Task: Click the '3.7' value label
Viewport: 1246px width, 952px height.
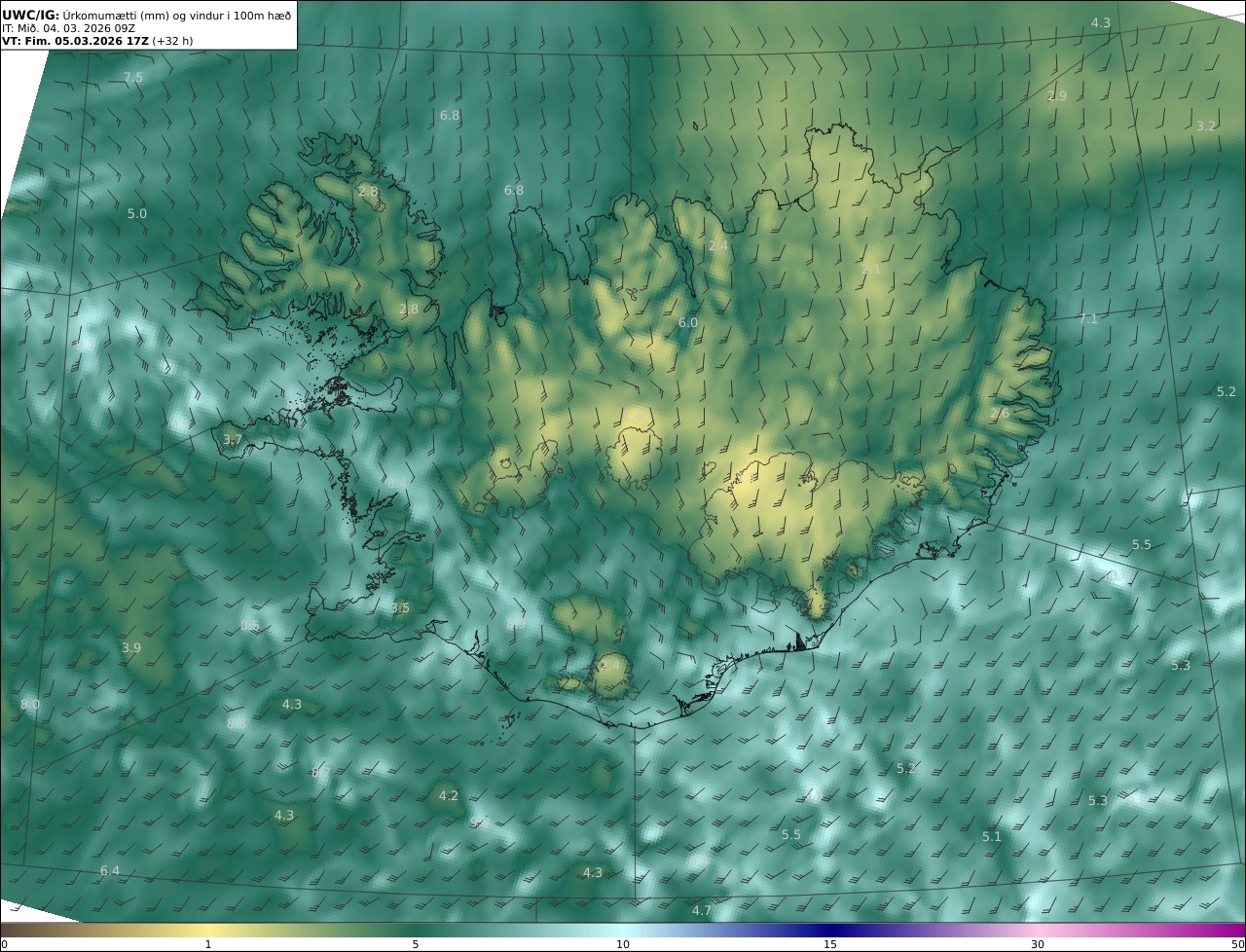Action: (233, 440)
